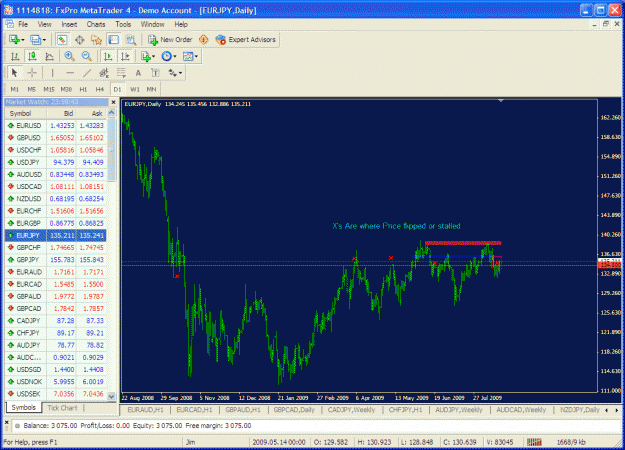Viewport: 625px width, 450px height.
Task: Click Market Watch scrollbar down arrow
Action: tap(112, 397)
